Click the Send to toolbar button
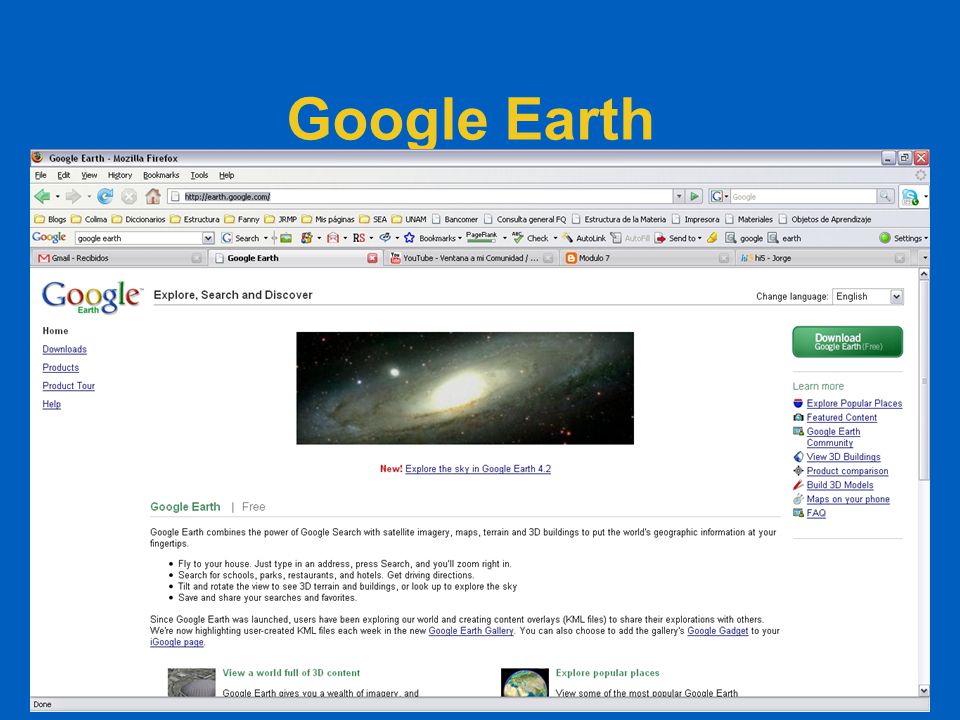 pyautogui.click(x=675, y=238)
